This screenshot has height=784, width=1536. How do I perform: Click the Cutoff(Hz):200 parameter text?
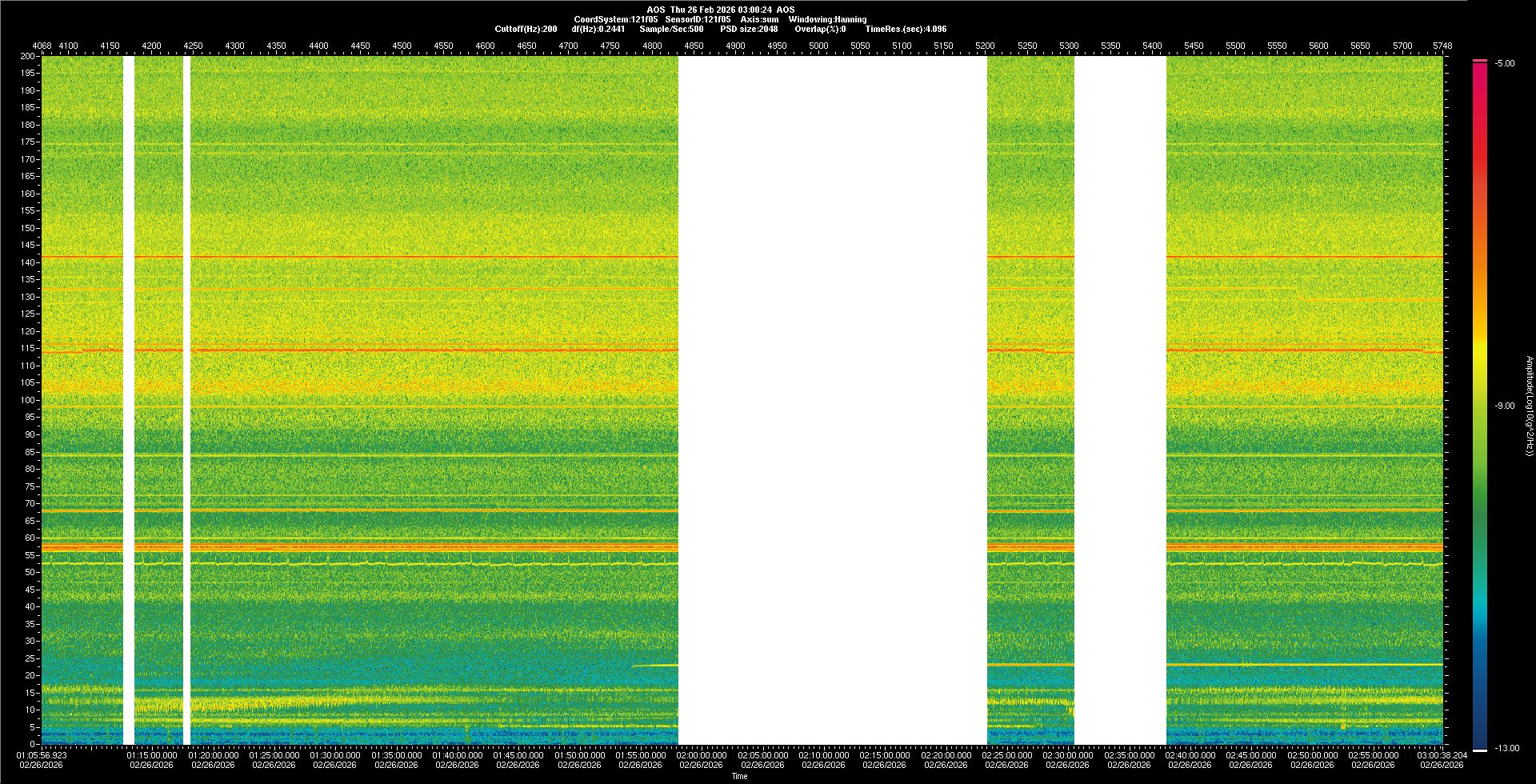coord(526,29)
